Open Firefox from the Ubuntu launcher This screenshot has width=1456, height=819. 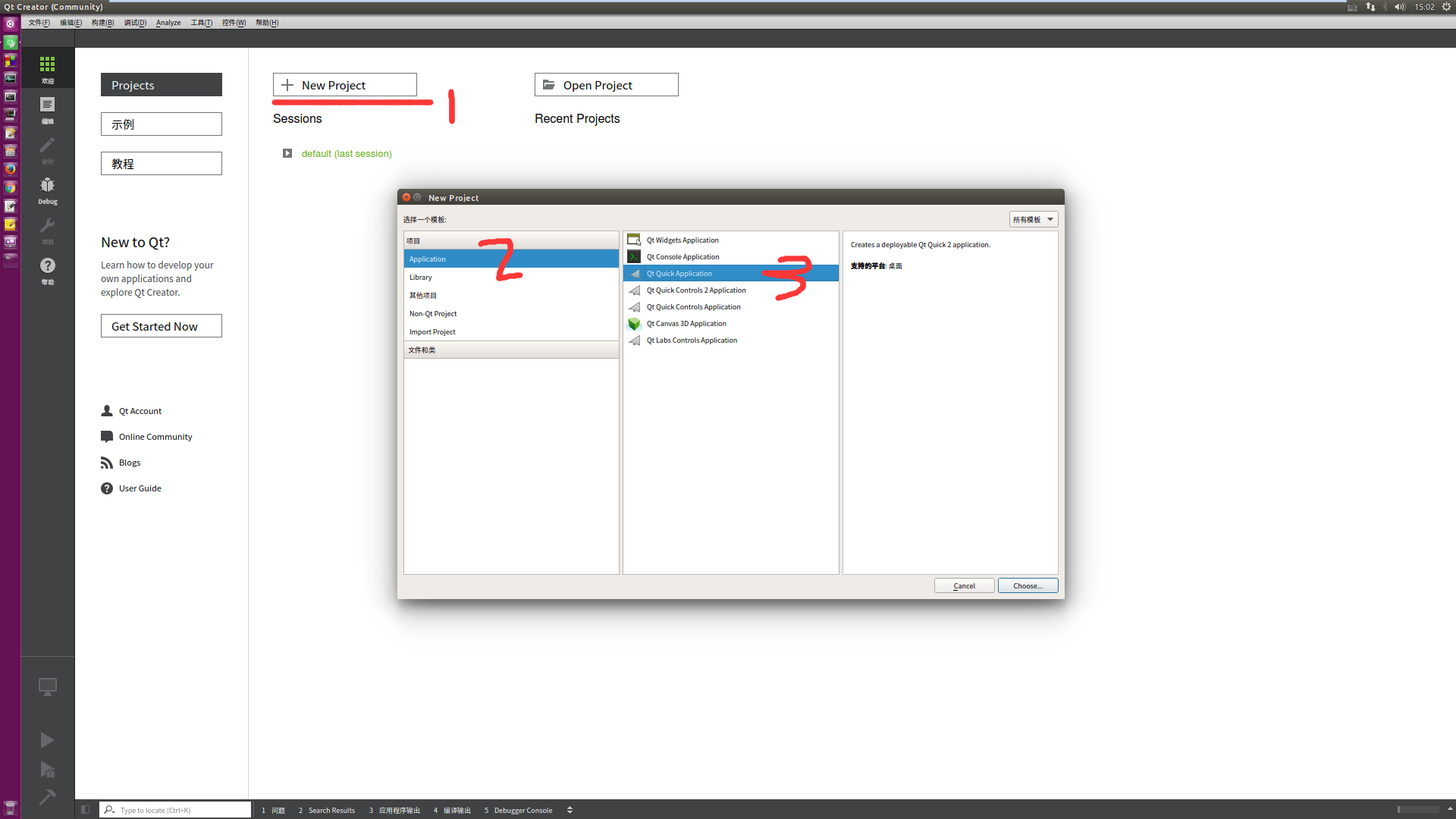(x=10, y=169)
